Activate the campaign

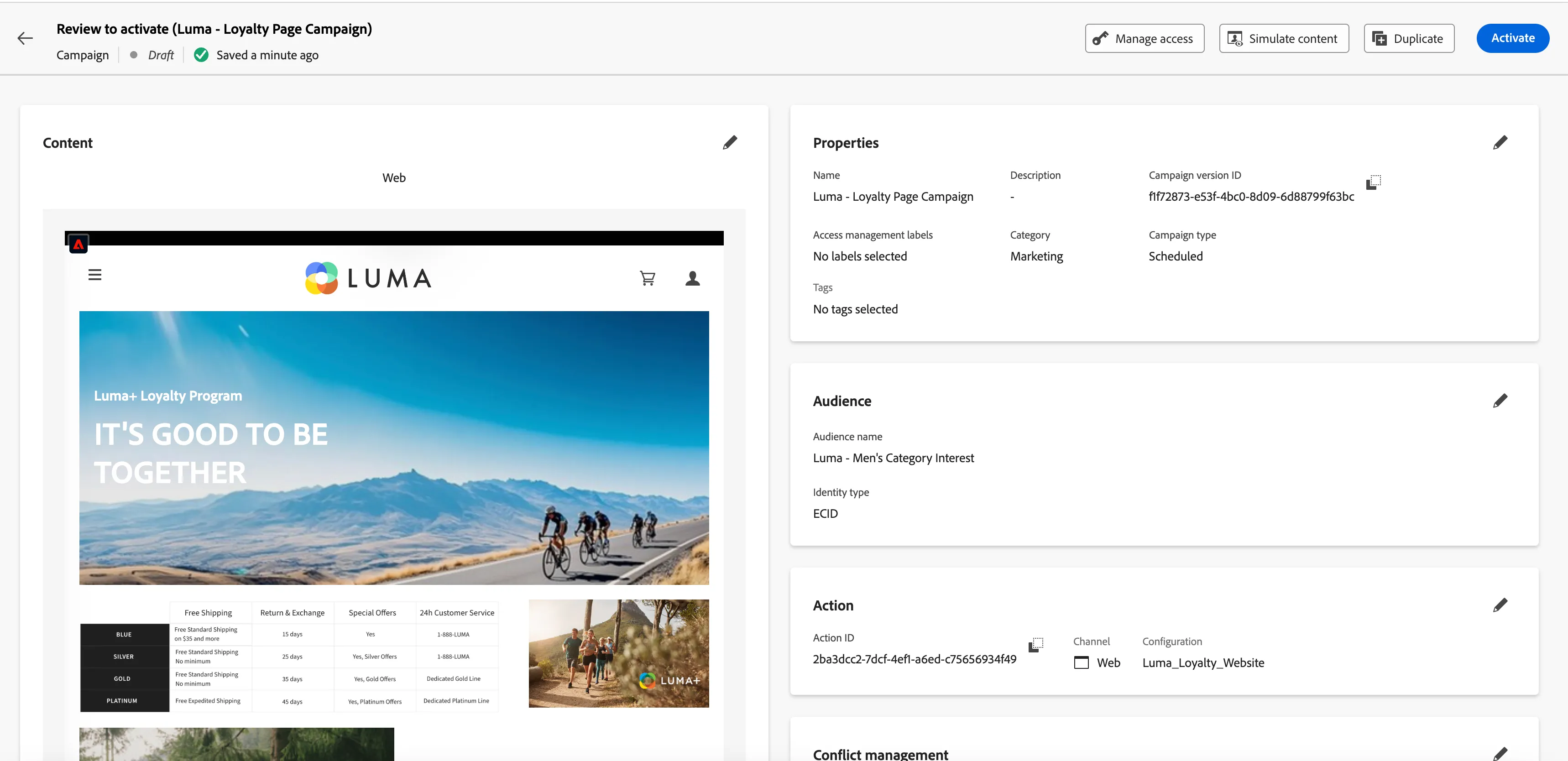click(1513, 38)
